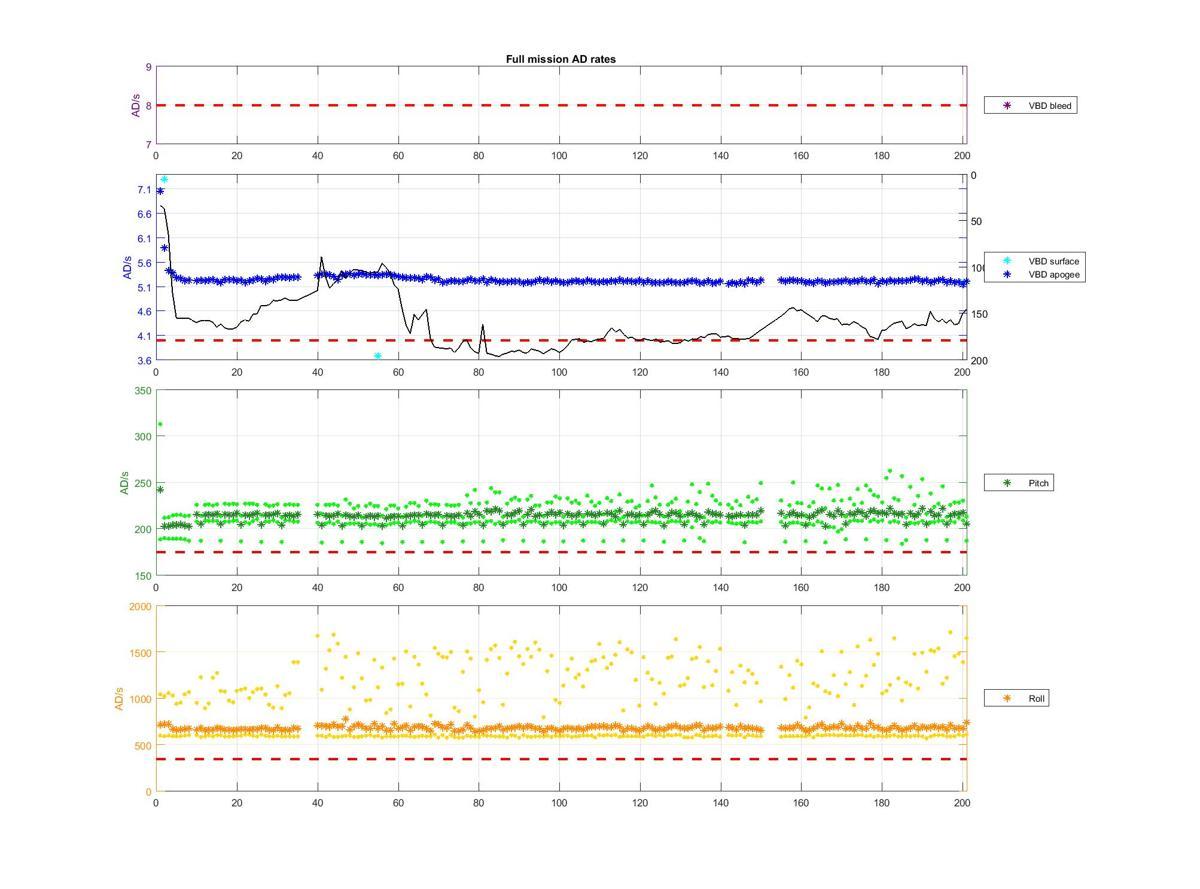Click the '5.1' y-axis tick label

pyautogui.click(x=145, y=287)
